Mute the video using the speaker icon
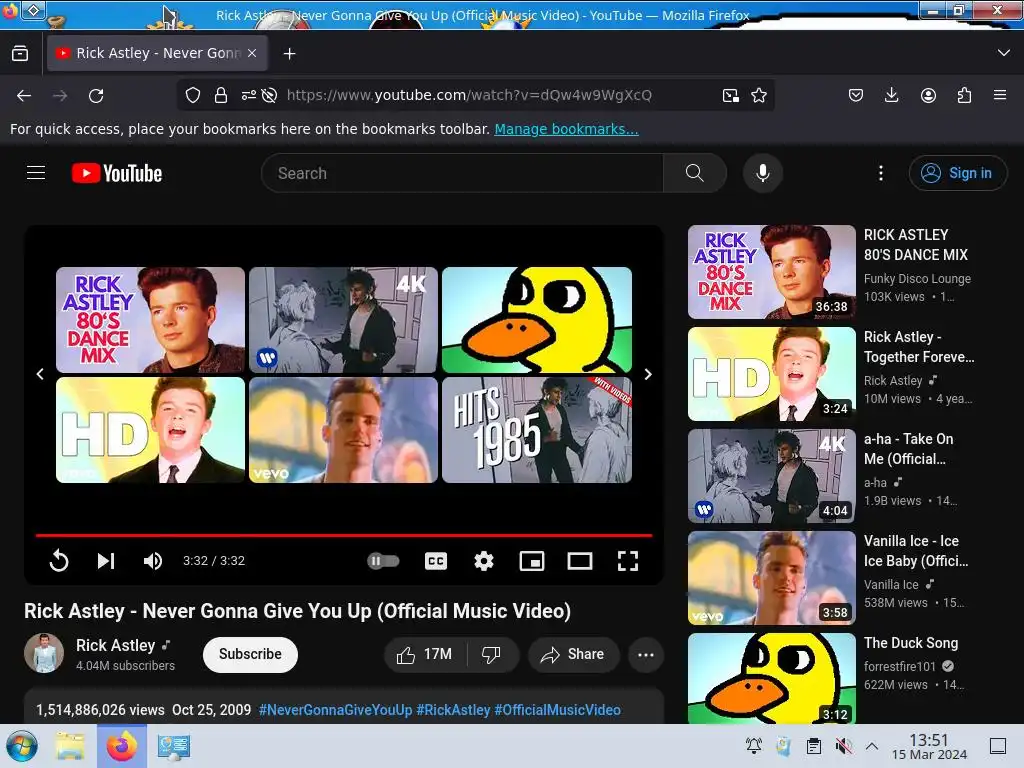The height and width of the screenshot is (768, 1024). (153, 561)
